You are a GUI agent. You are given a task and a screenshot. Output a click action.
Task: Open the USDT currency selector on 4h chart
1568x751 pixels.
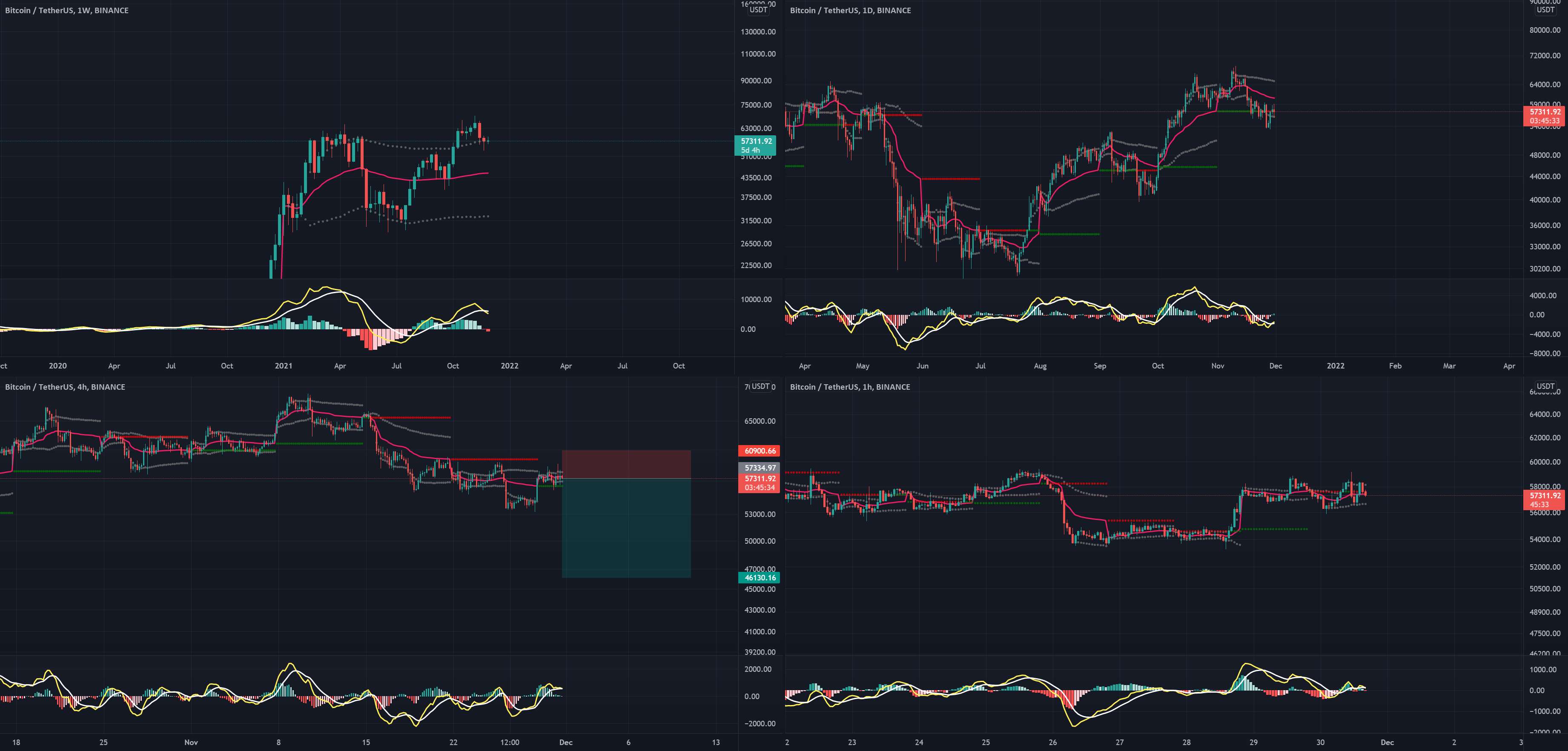[x=760, y=386]
